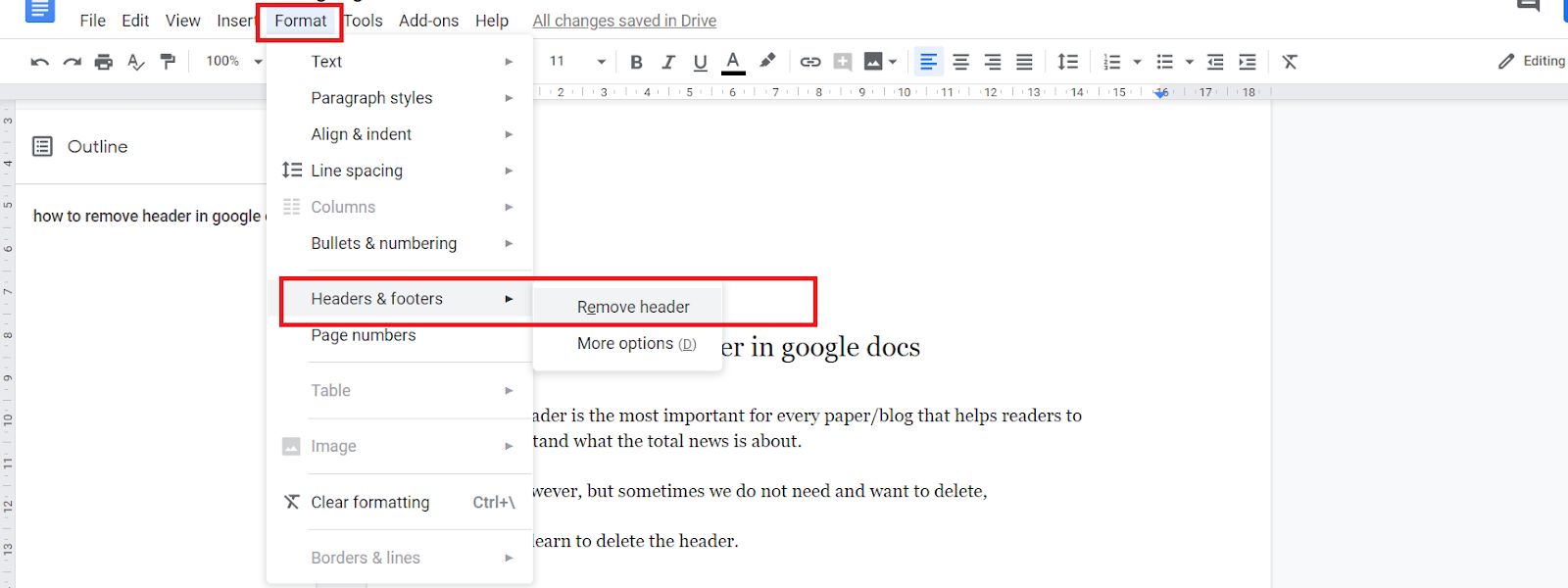The width and height of the screenshot is (1568, 588).
Task: Click the font size field showing 11
Action: (x=557, y=61)
